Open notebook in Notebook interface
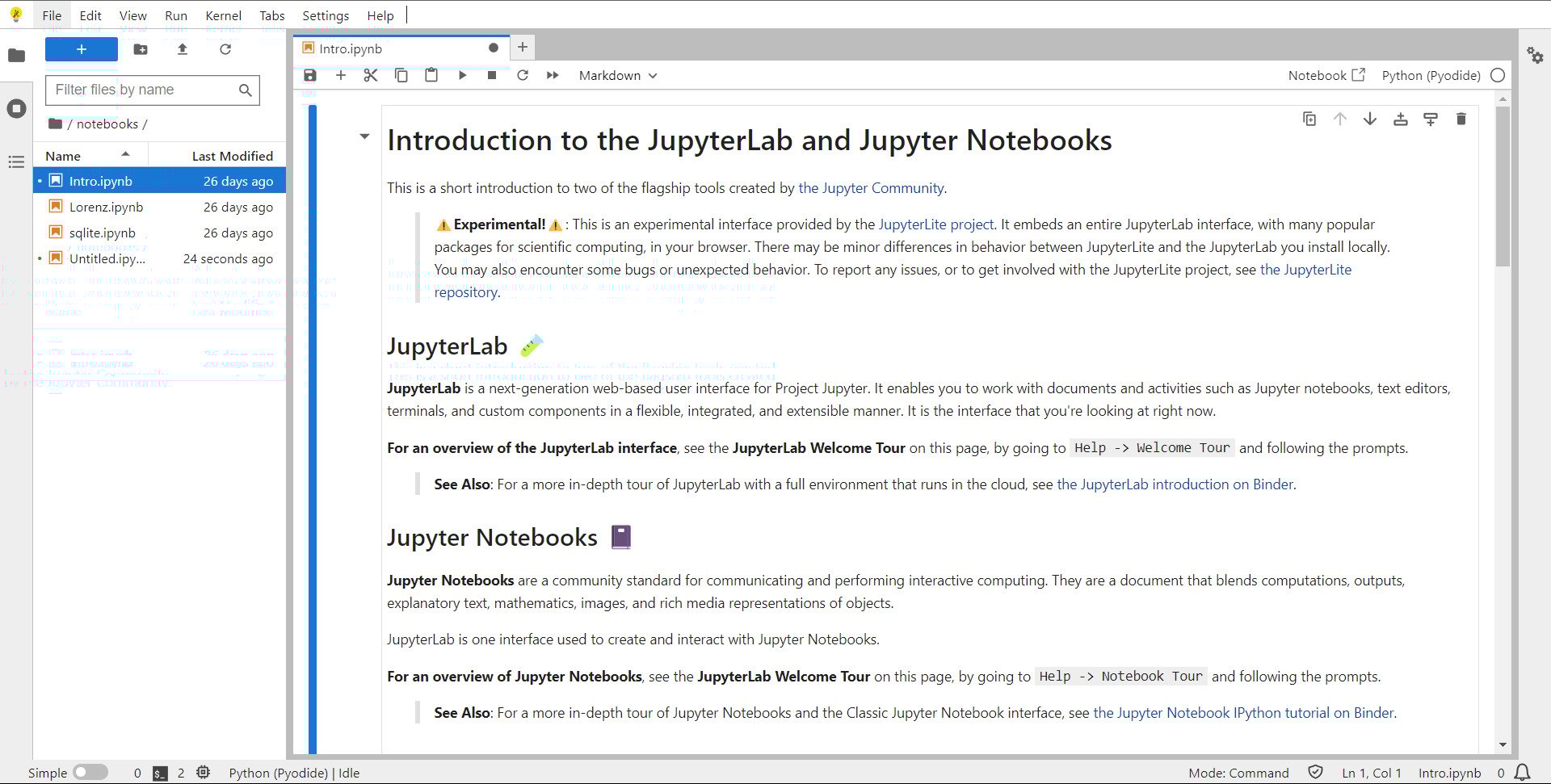Screen dimensions: 1551x784 1326,75
